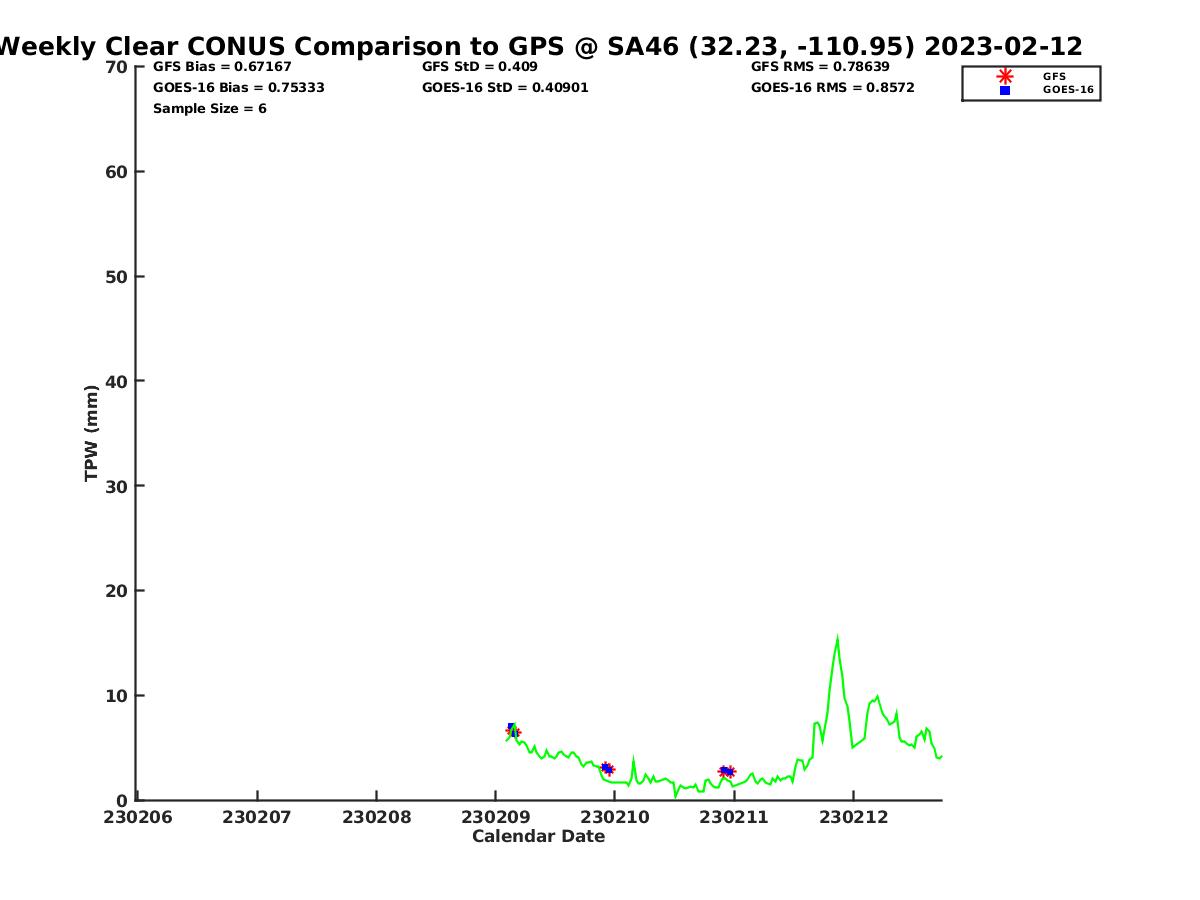The image size is (1200, 900).
Task: Click the GFS RMS value text
Action: [x=820, y=67]
